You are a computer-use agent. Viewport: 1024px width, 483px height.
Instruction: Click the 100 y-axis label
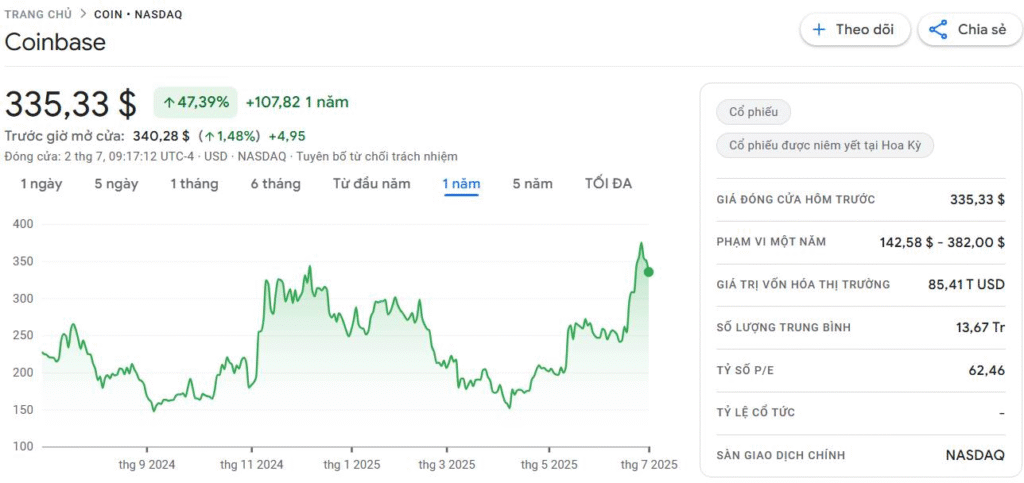pos(23,447)
